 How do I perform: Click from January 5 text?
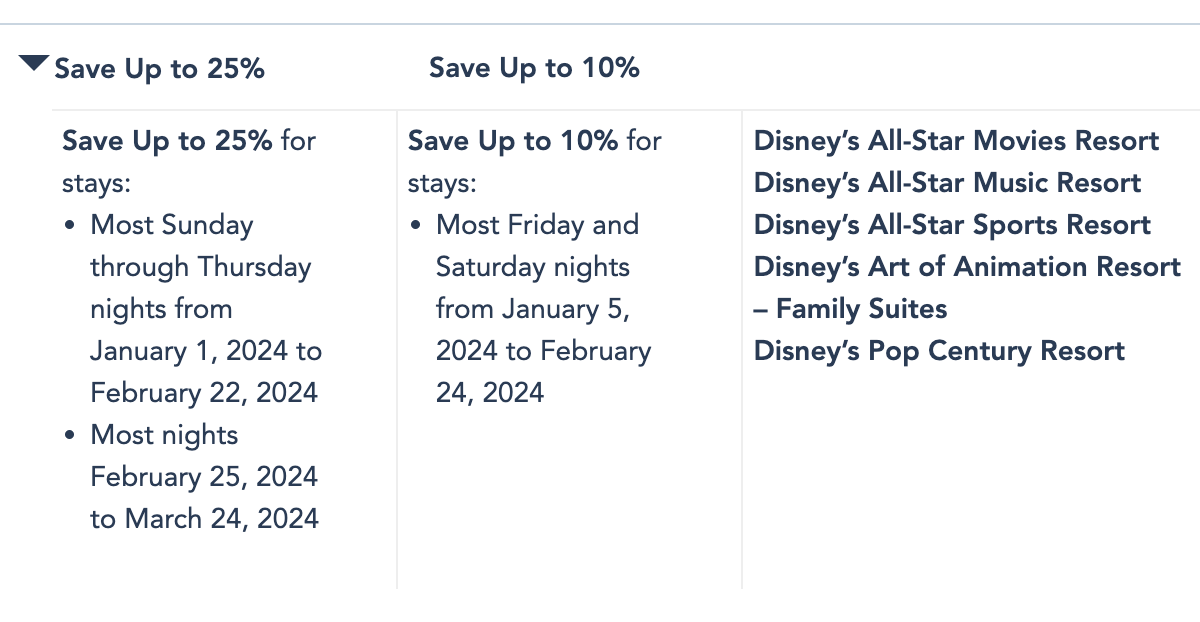pyautogui.click(x=532, y=309)
